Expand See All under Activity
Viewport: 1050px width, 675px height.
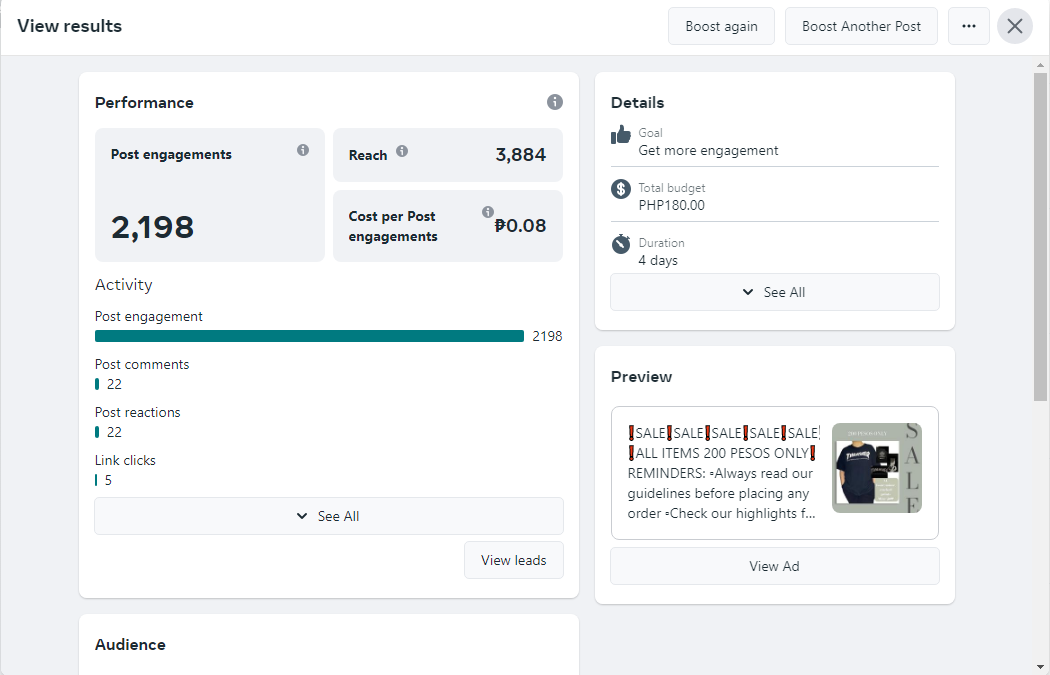click(x=329, y=516)
